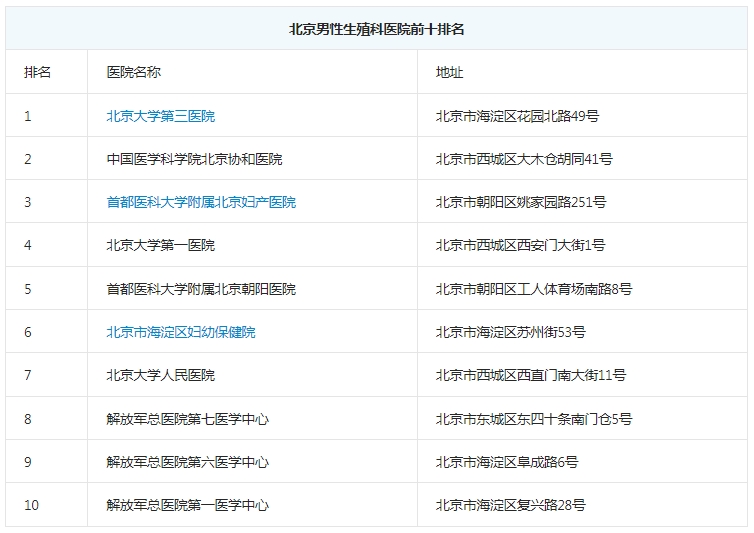Click the 医院名称 column header
This screenshot has width=754, height=533.
[134, 72]
